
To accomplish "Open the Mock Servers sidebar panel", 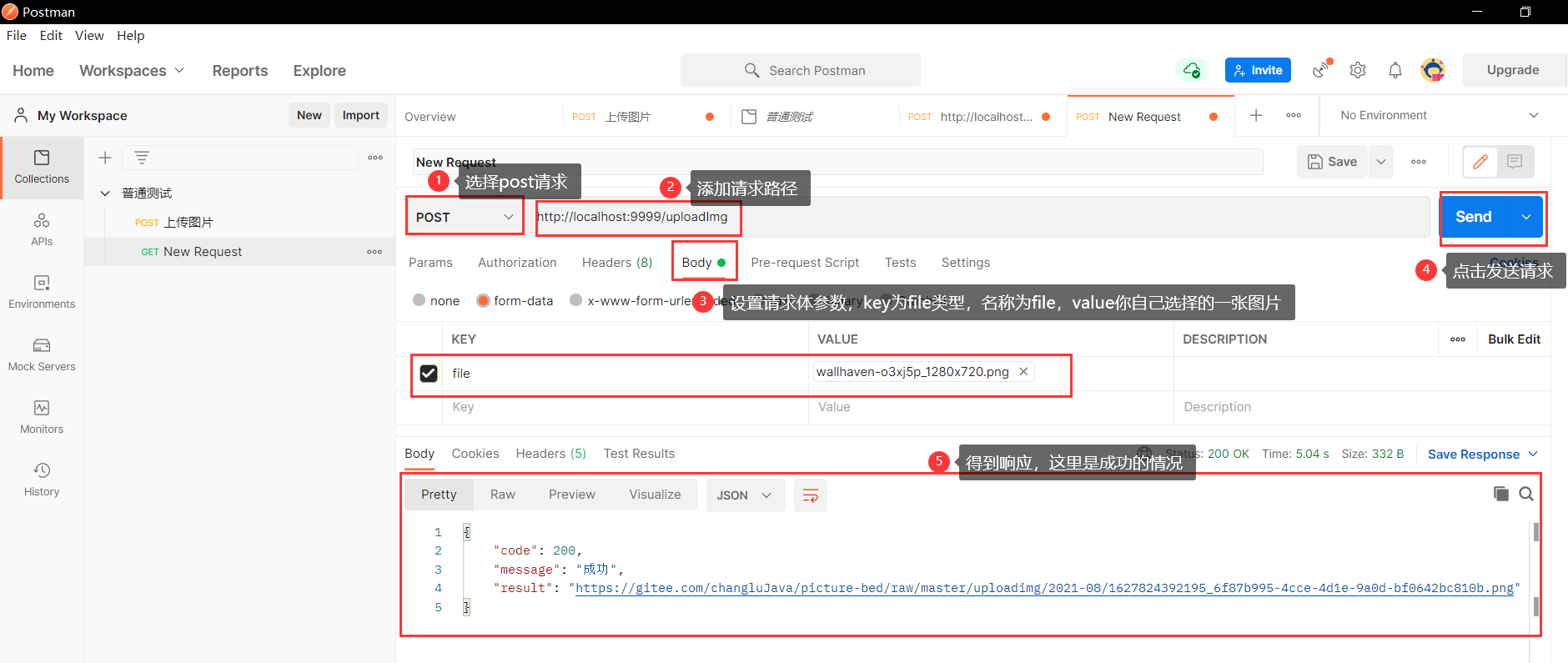I will pos(42,354).
